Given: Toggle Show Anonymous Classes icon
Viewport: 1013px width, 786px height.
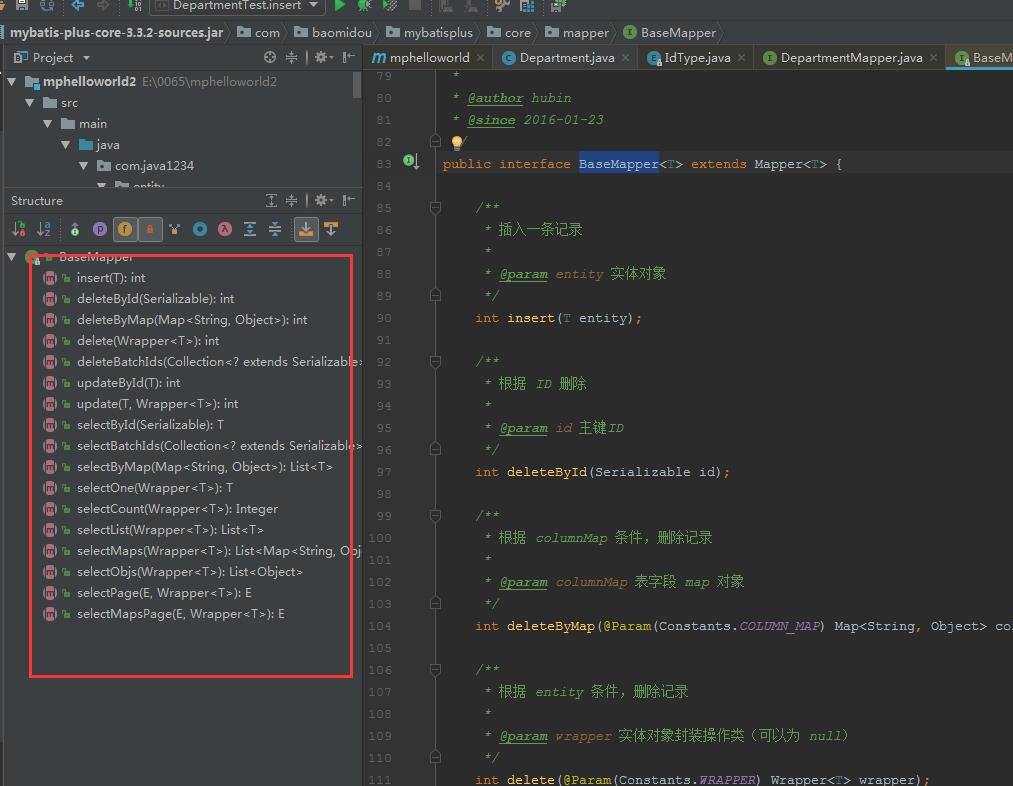Looking at the screenshot, I should (x=174, y=229).
